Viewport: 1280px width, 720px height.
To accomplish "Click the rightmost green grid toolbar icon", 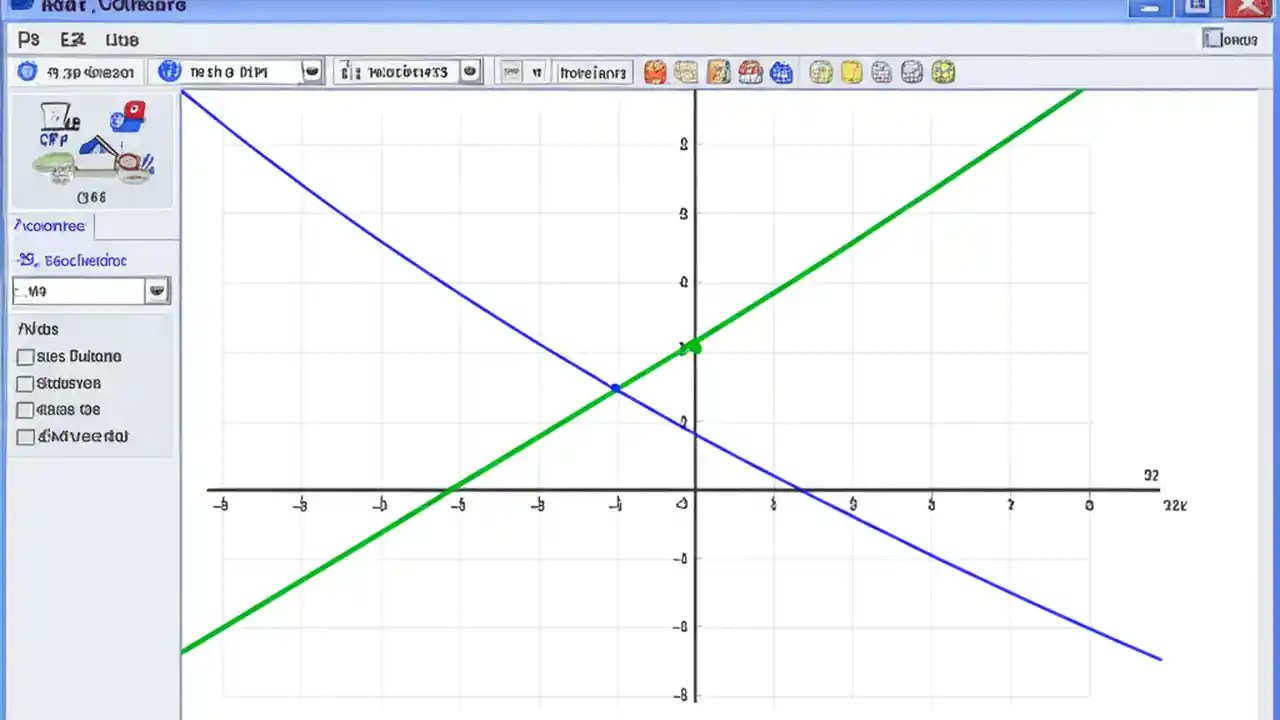I will pos(944,71).
